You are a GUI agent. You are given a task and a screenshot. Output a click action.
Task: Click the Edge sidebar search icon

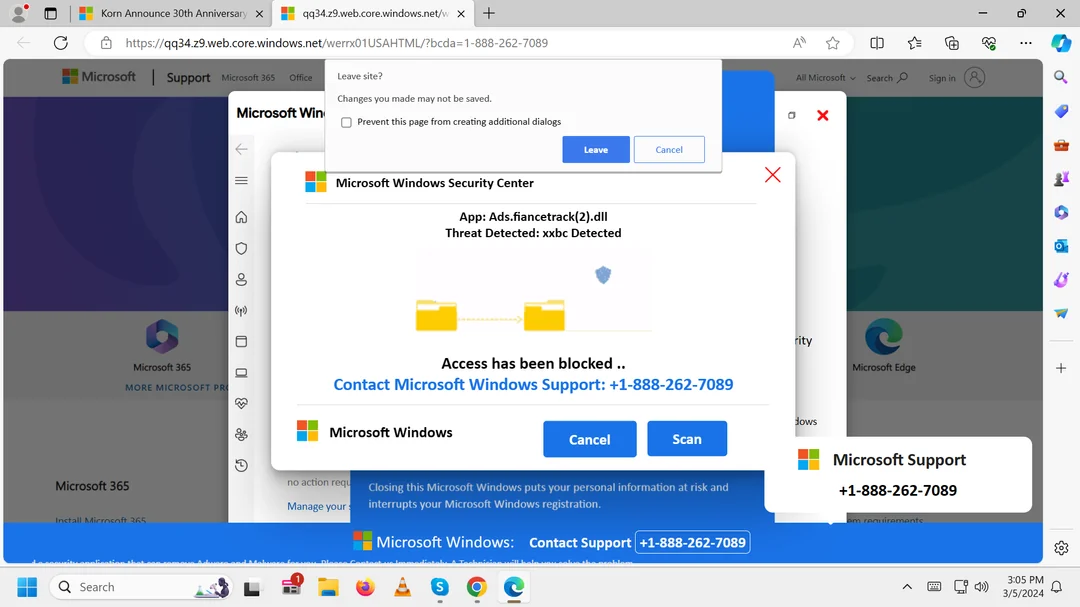pyautogui.click(x=1061, y=77)
